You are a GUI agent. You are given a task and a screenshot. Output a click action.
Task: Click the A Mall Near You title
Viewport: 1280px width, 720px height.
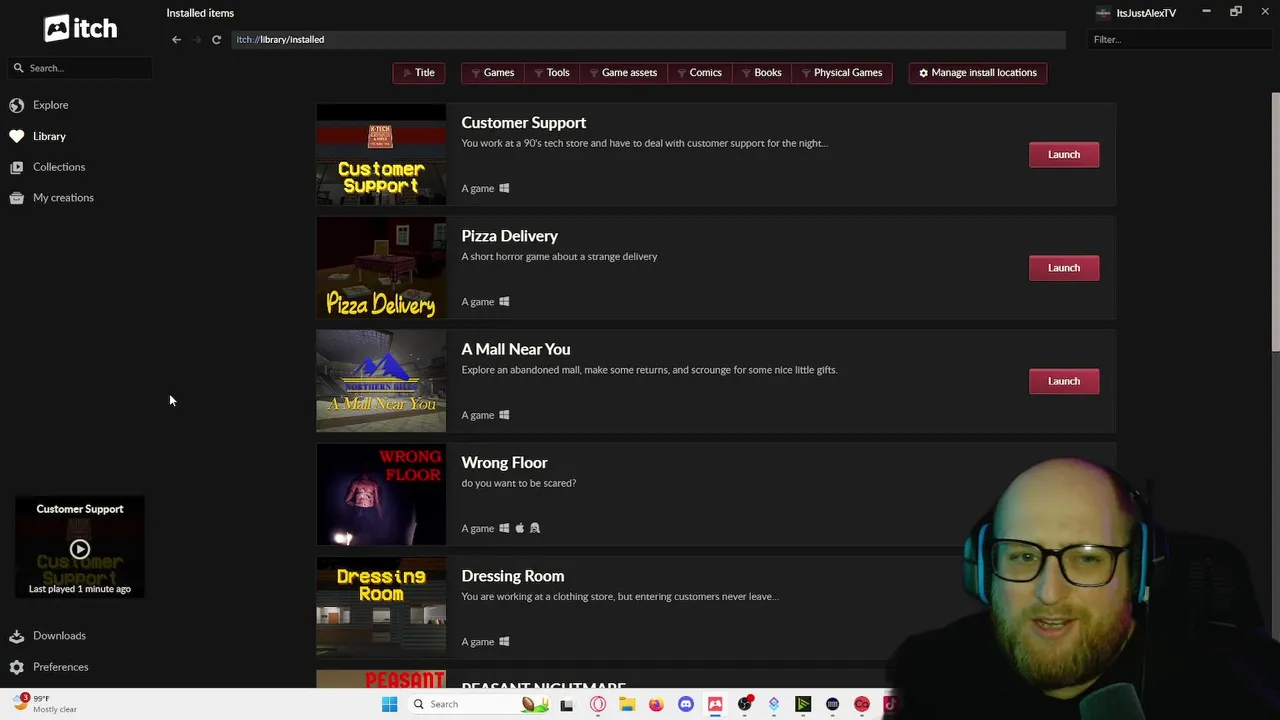click(x=515, y=349)
